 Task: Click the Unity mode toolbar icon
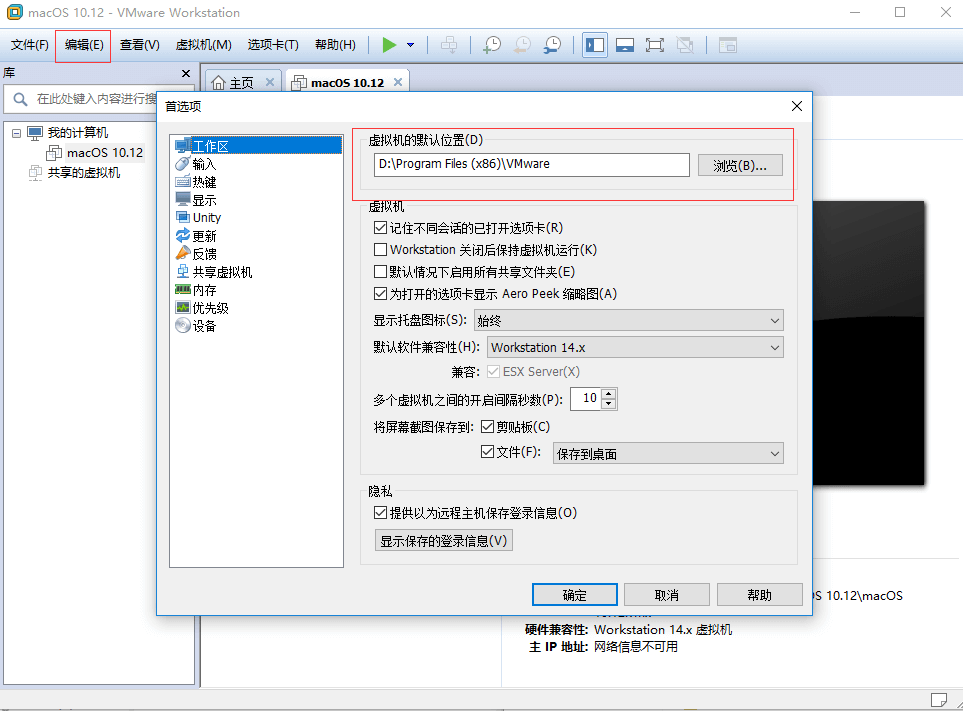685,45
